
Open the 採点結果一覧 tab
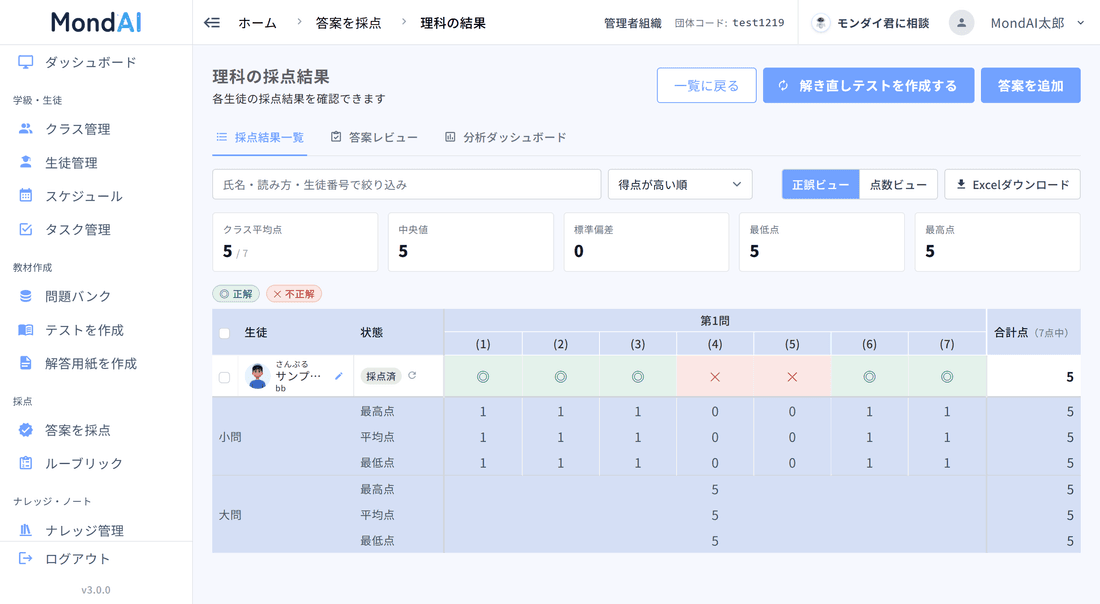260,137
